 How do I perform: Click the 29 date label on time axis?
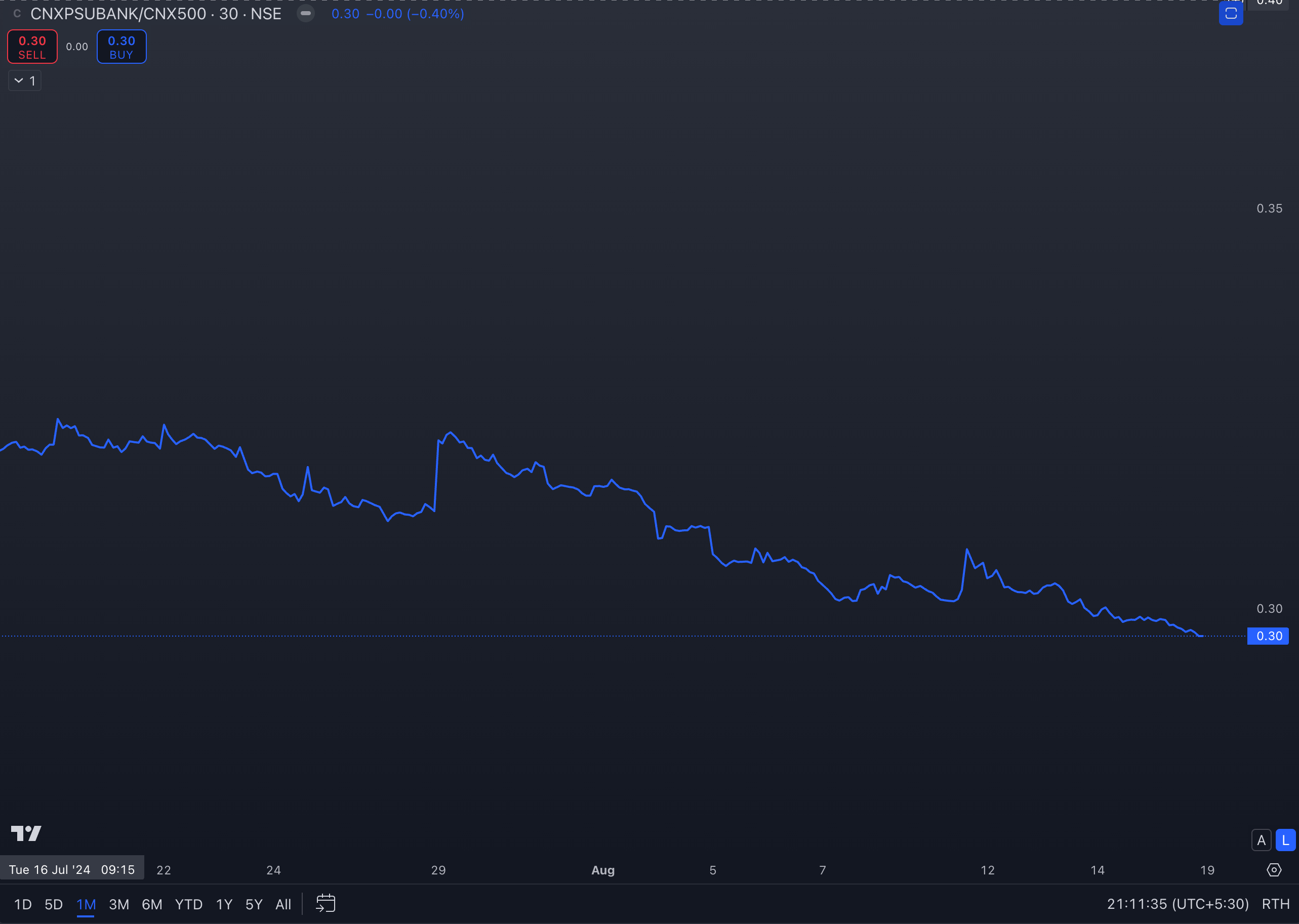point(438,870)
